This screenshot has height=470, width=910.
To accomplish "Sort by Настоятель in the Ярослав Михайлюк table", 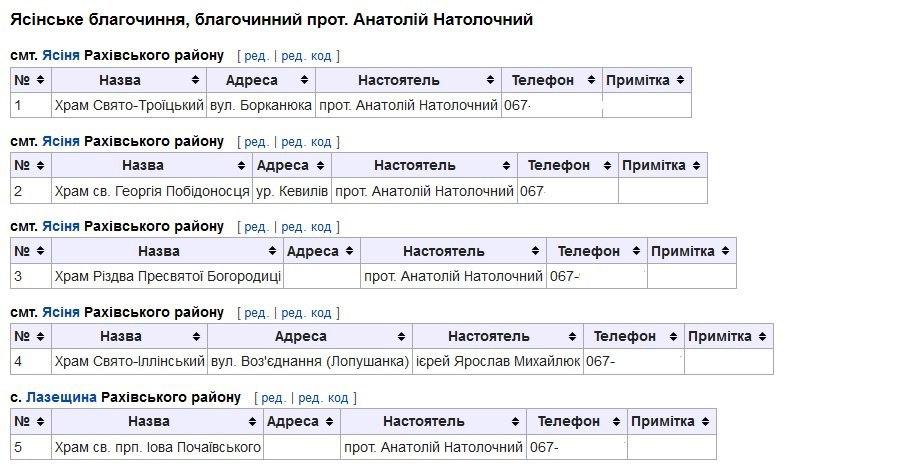I will pos(497,337).
